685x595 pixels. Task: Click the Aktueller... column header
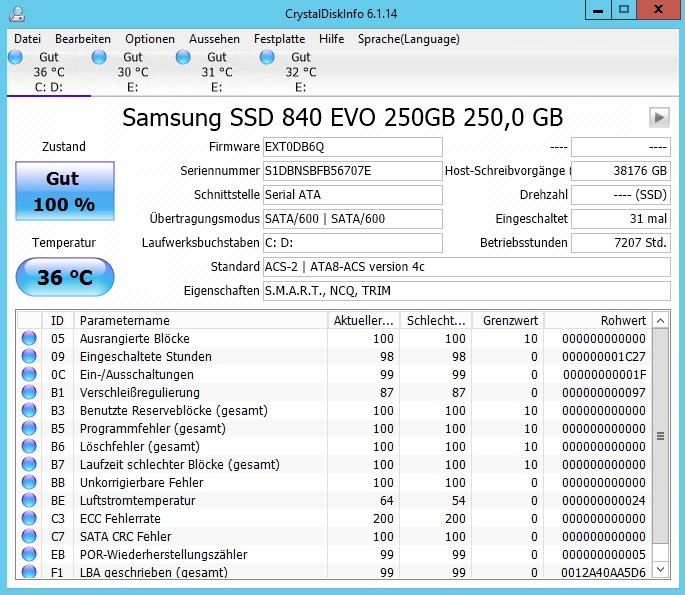point(363,321)
